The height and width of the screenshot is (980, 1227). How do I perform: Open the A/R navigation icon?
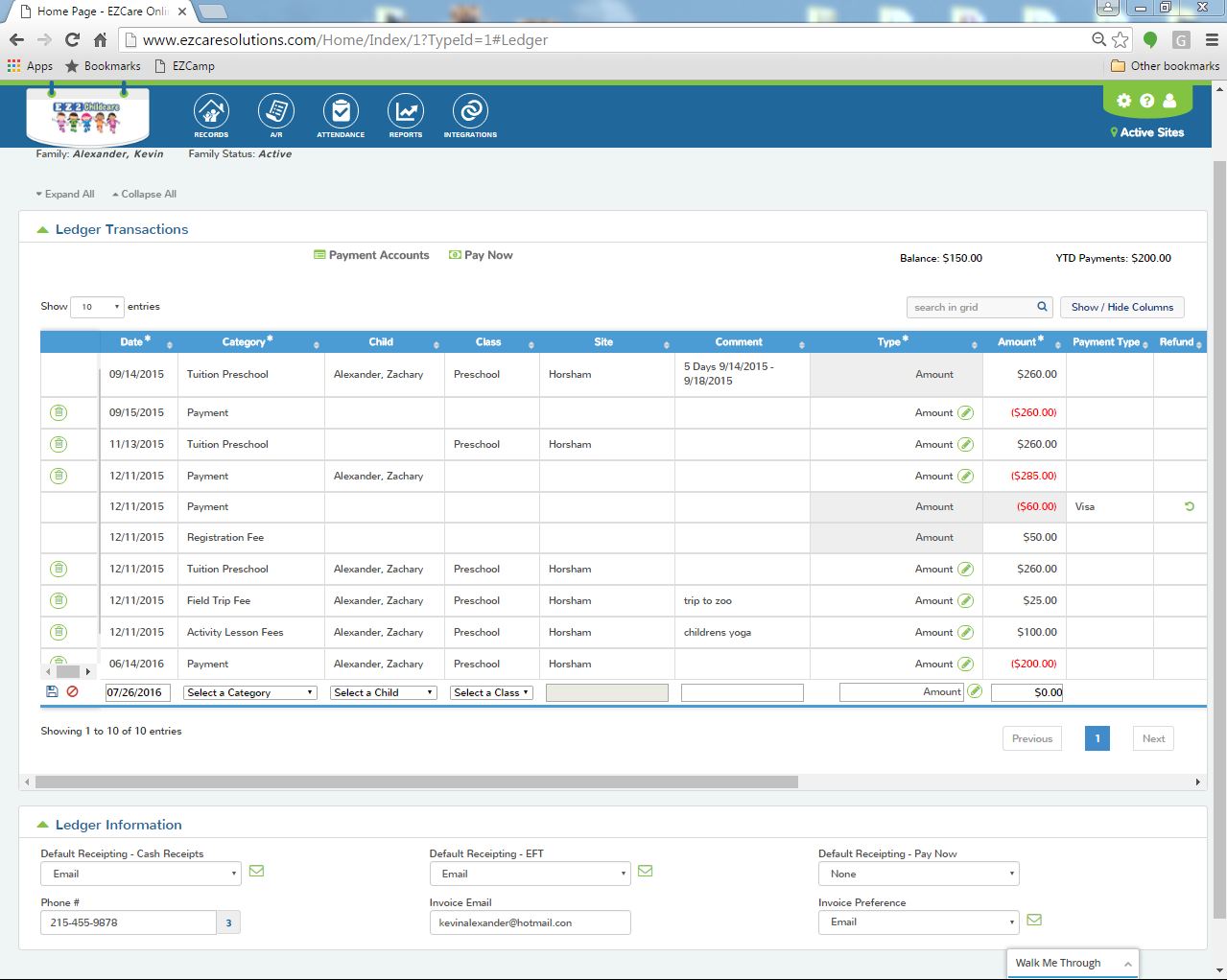(x=276, y=116)
